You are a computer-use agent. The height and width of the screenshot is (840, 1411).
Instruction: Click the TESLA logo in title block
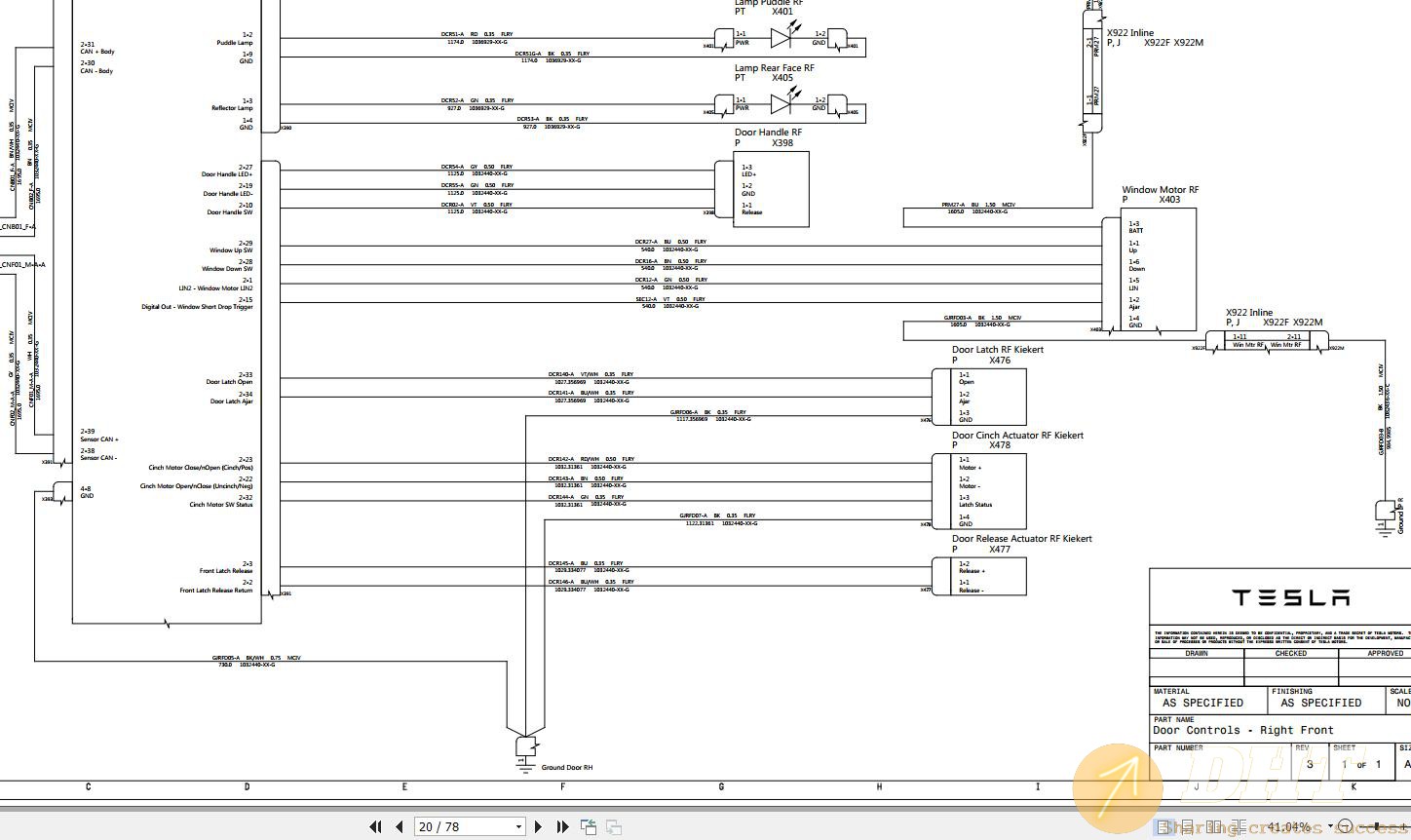click(1291, 597)
